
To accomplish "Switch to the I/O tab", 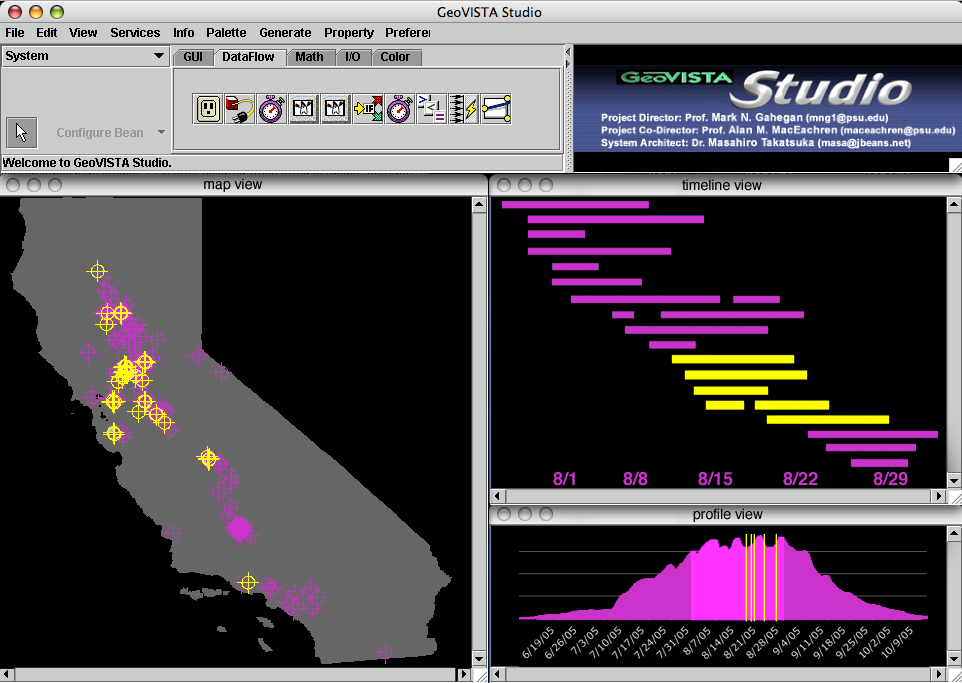I will click(x=353, y=57).
